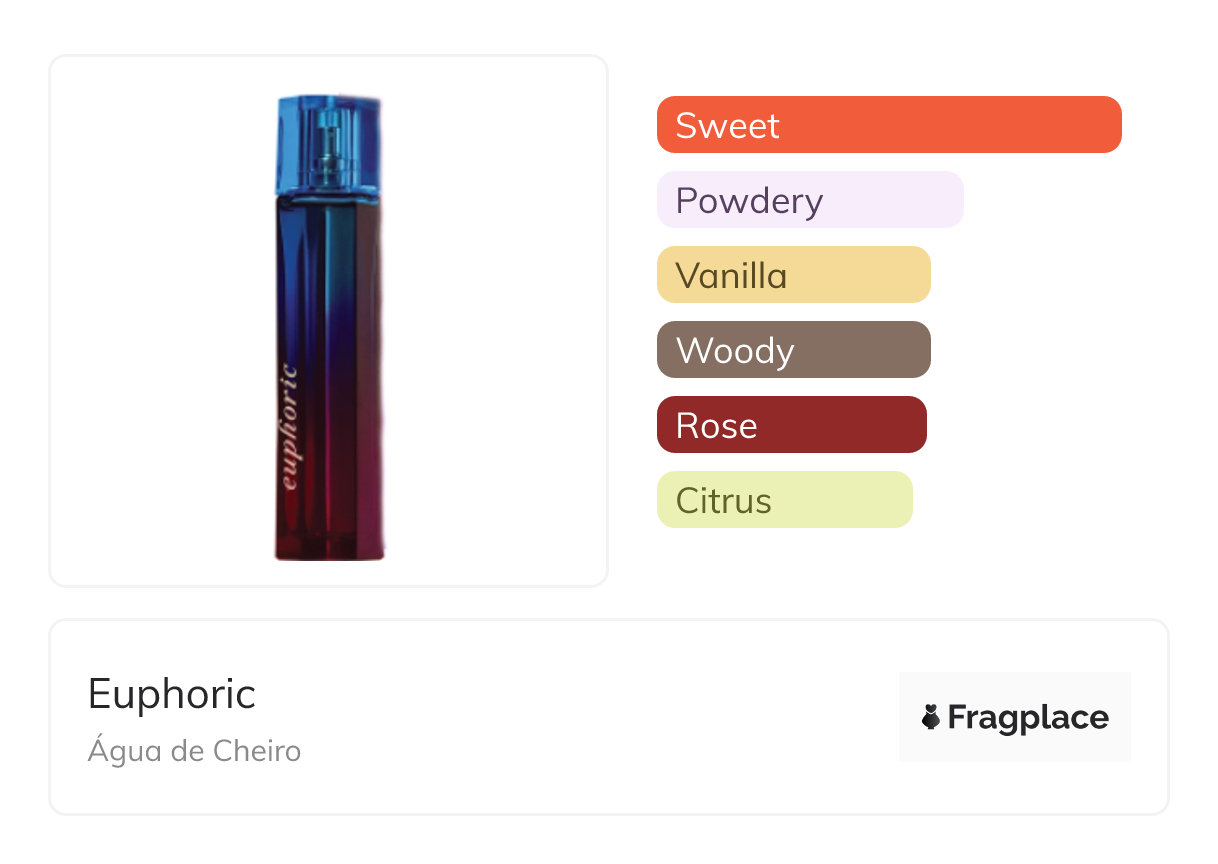The width and height of the screenshot is (1218, 864).
Task: Click the Fragplace wordmark text
Action: [1027, 717]
